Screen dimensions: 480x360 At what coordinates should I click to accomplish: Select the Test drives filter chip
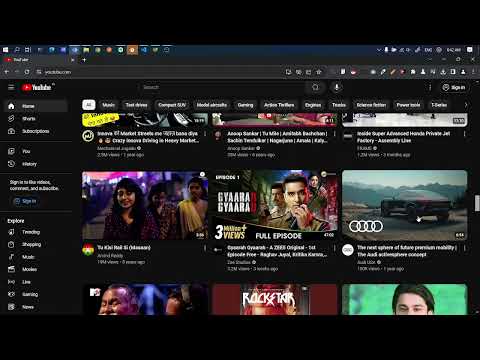point(136,105)
